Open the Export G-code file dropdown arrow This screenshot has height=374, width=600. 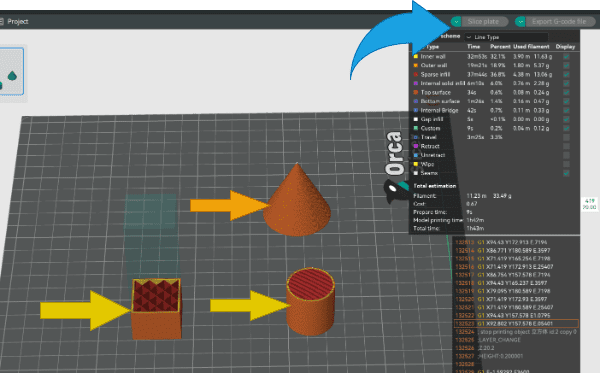(520, 22)
